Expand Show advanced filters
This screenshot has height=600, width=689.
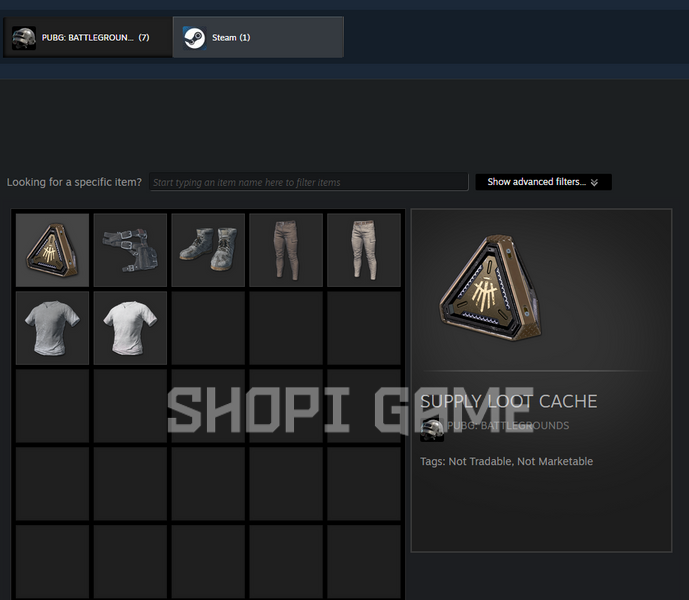point(543,182)
